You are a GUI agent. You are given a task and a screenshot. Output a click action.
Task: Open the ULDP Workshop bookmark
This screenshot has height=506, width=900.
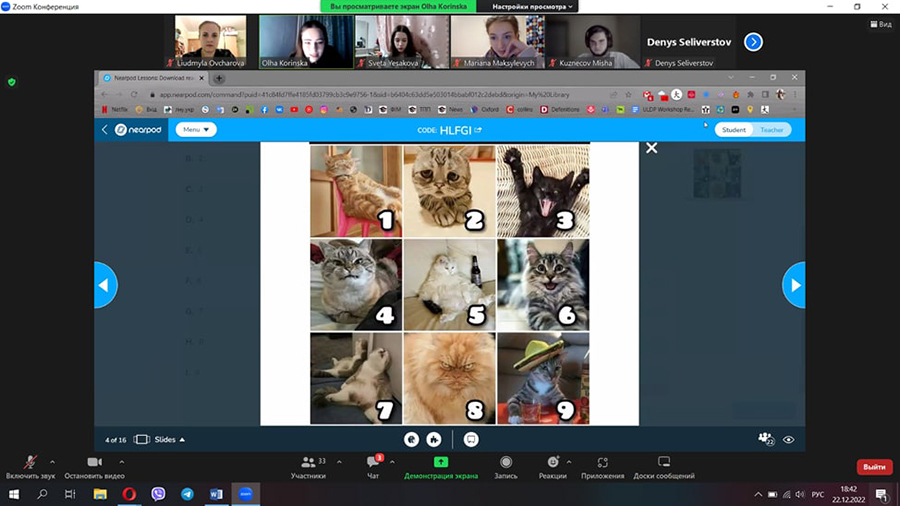click(x=663, y=109)
